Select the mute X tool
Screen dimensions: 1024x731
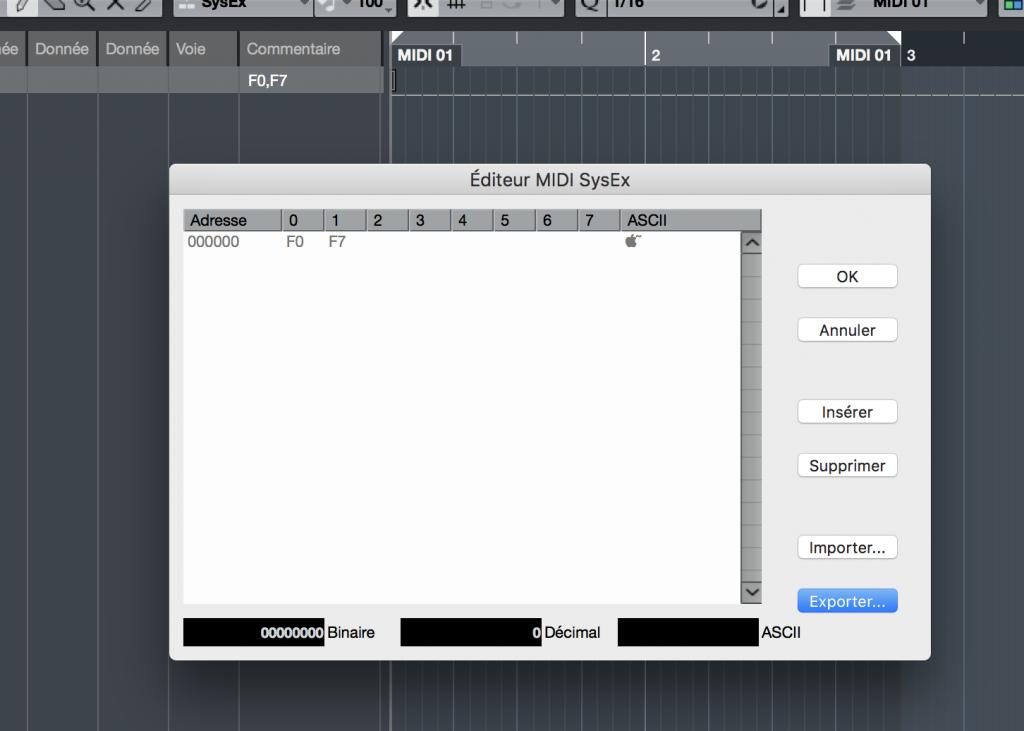click(x=114, y=4)
